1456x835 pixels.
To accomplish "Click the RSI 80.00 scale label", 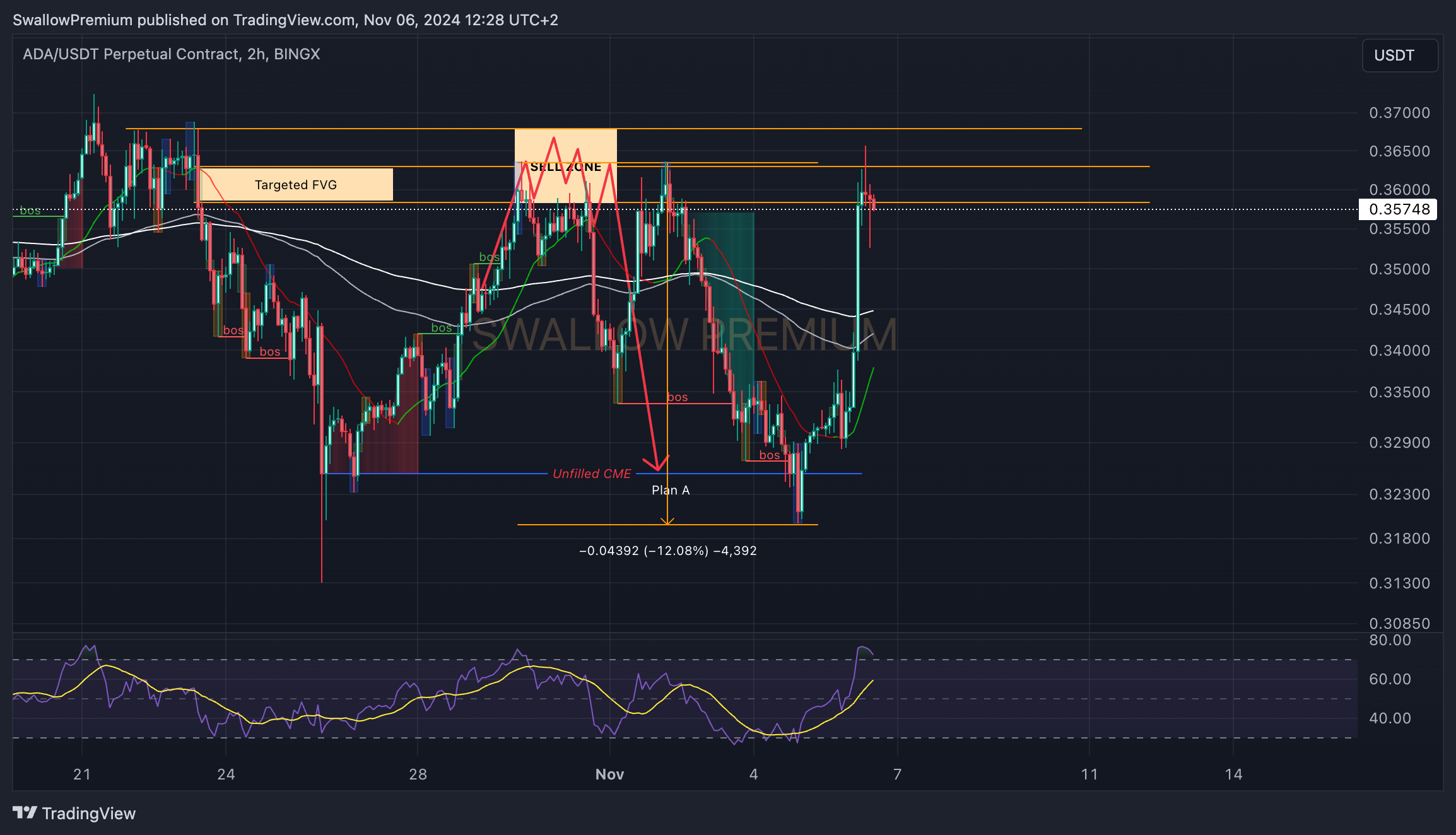I will [x=1390, y=640].
